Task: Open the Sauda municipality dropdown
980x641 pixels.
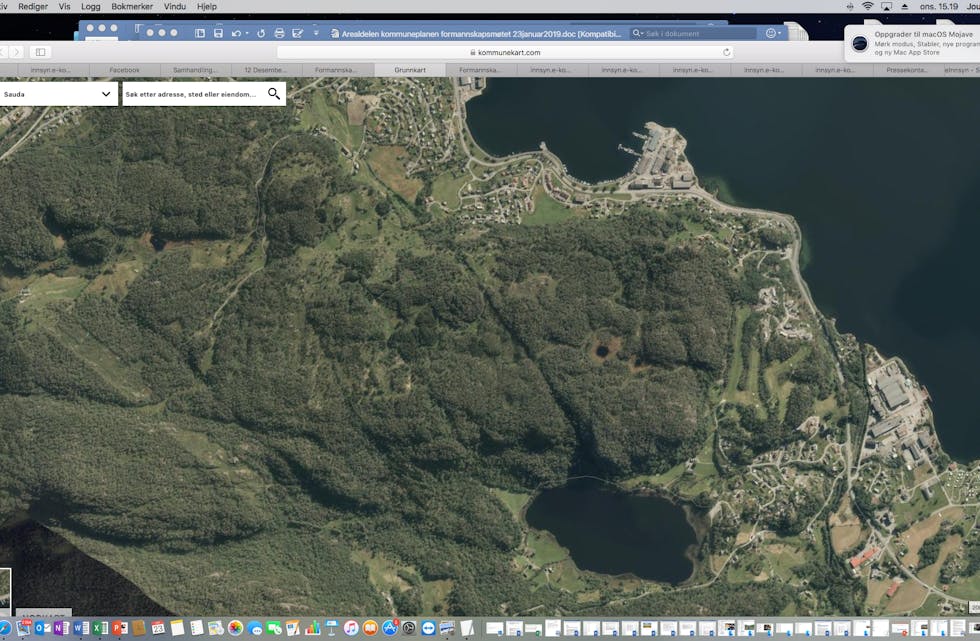Action: pyautogui.click(x=58, y=94)
